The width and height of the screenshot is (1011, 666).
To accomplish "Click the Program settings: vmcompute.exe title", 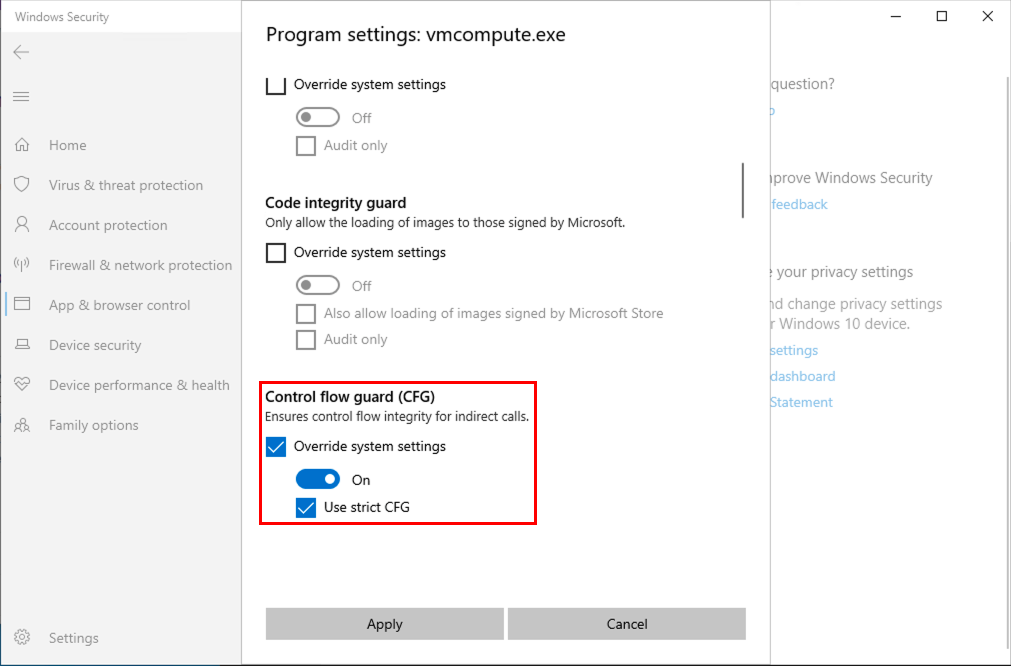I will point(416,34).
